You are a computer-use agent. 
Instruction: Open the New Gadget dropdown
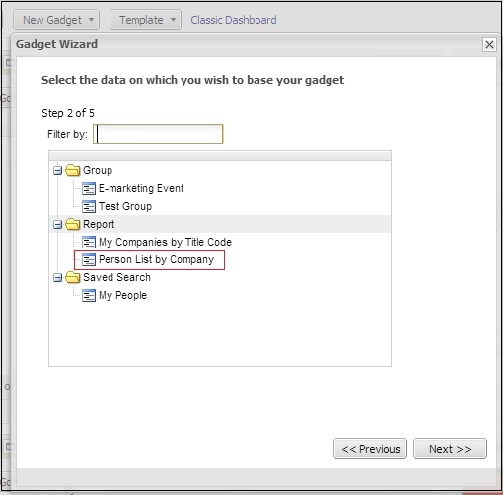tap(56, 20)
